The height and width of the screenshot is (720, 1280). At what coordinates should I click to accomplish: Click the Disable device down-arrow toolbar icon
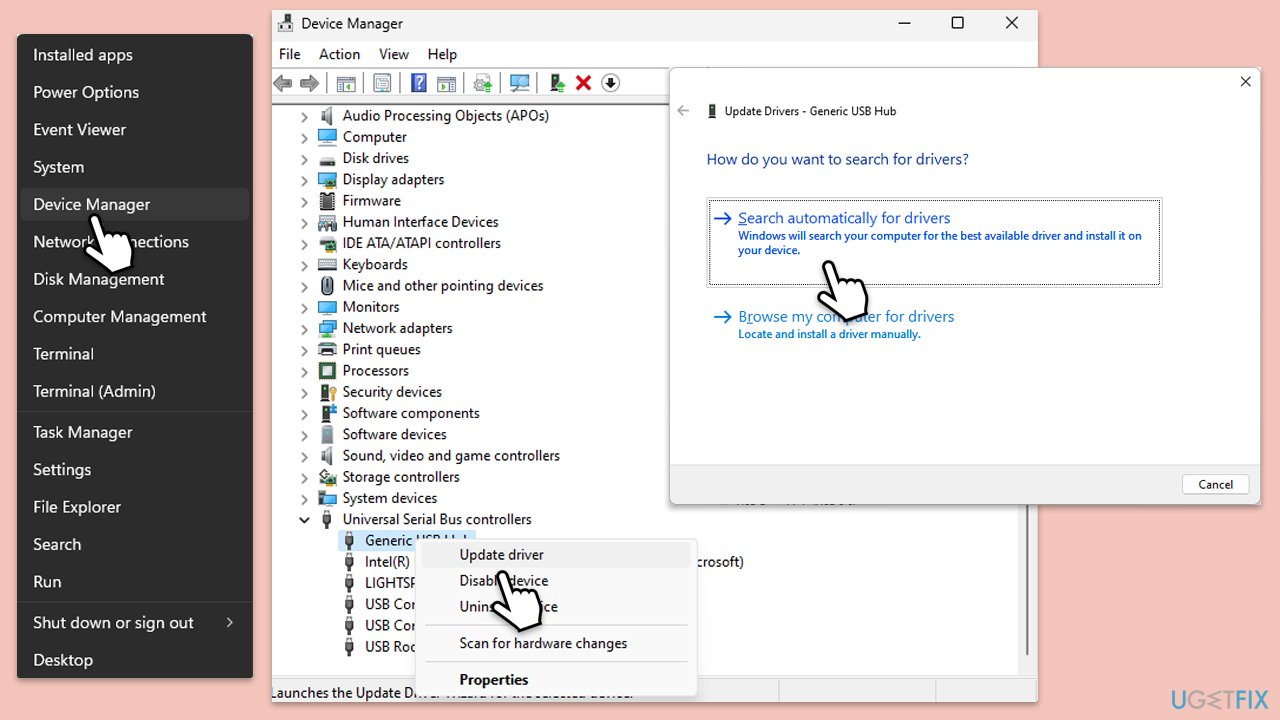click(610, 83)
